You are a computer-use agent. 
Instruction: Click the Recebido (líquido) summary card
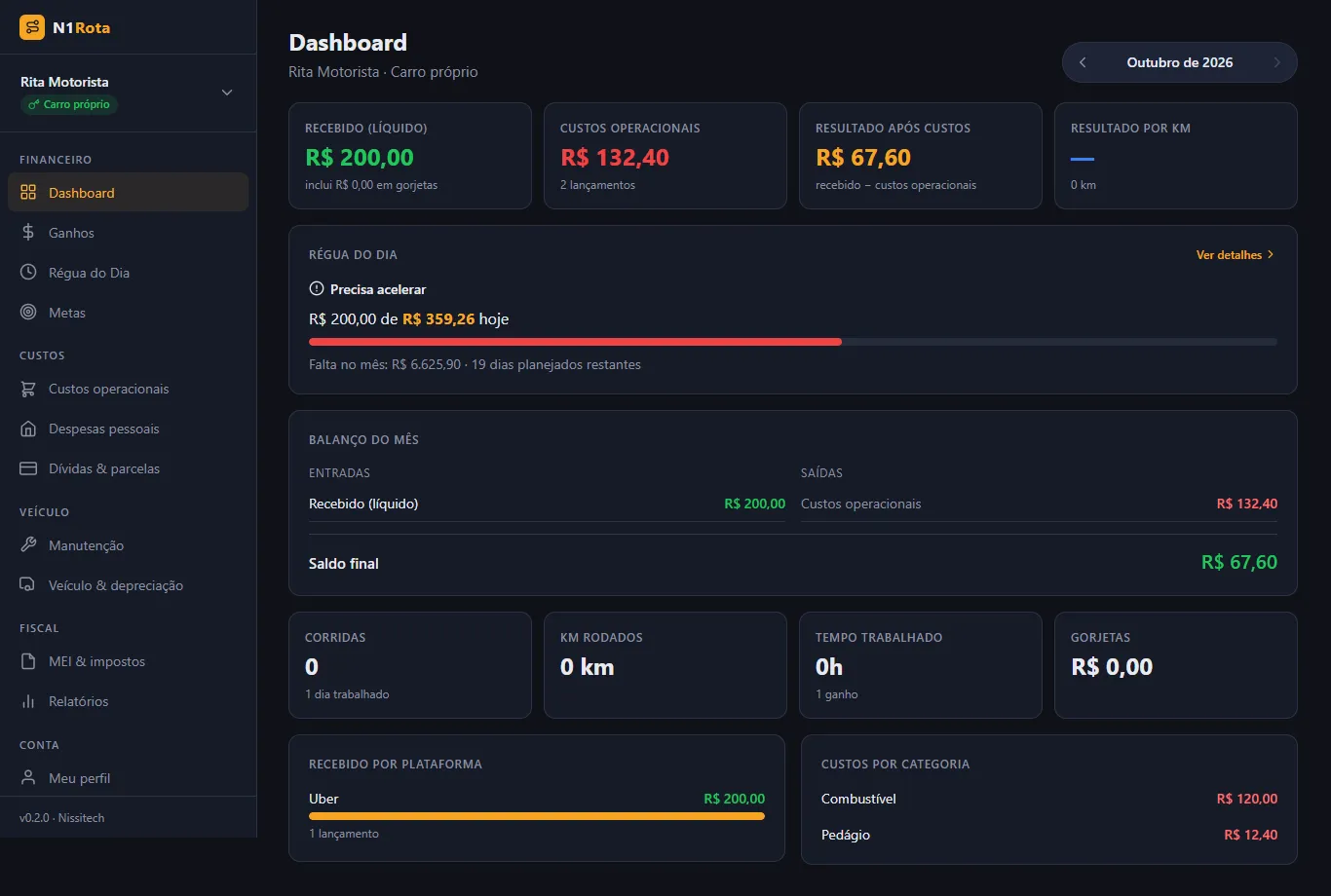pos(410,156)
